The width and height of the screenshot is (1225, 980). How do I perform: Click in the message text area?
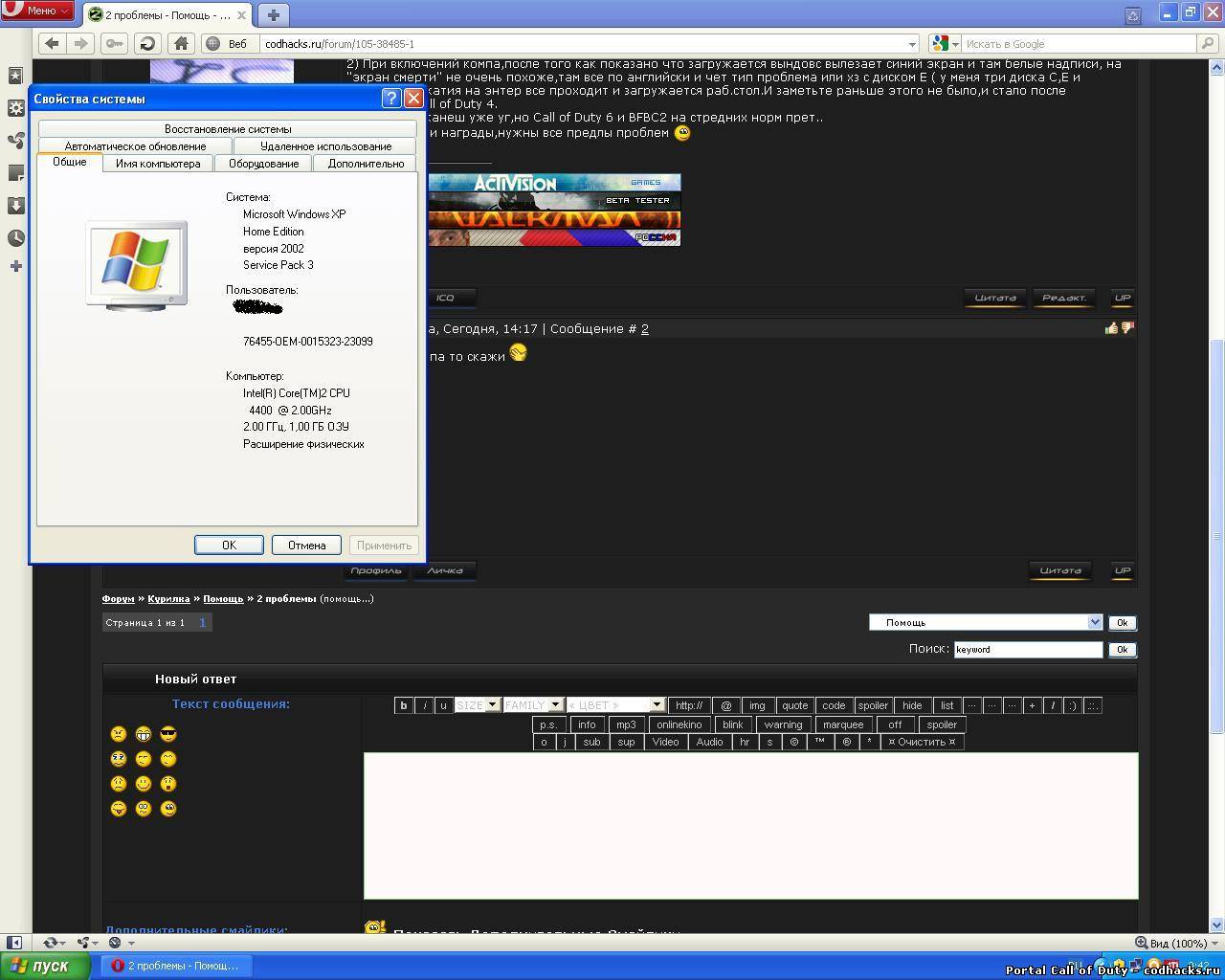(x=751, y=826)
